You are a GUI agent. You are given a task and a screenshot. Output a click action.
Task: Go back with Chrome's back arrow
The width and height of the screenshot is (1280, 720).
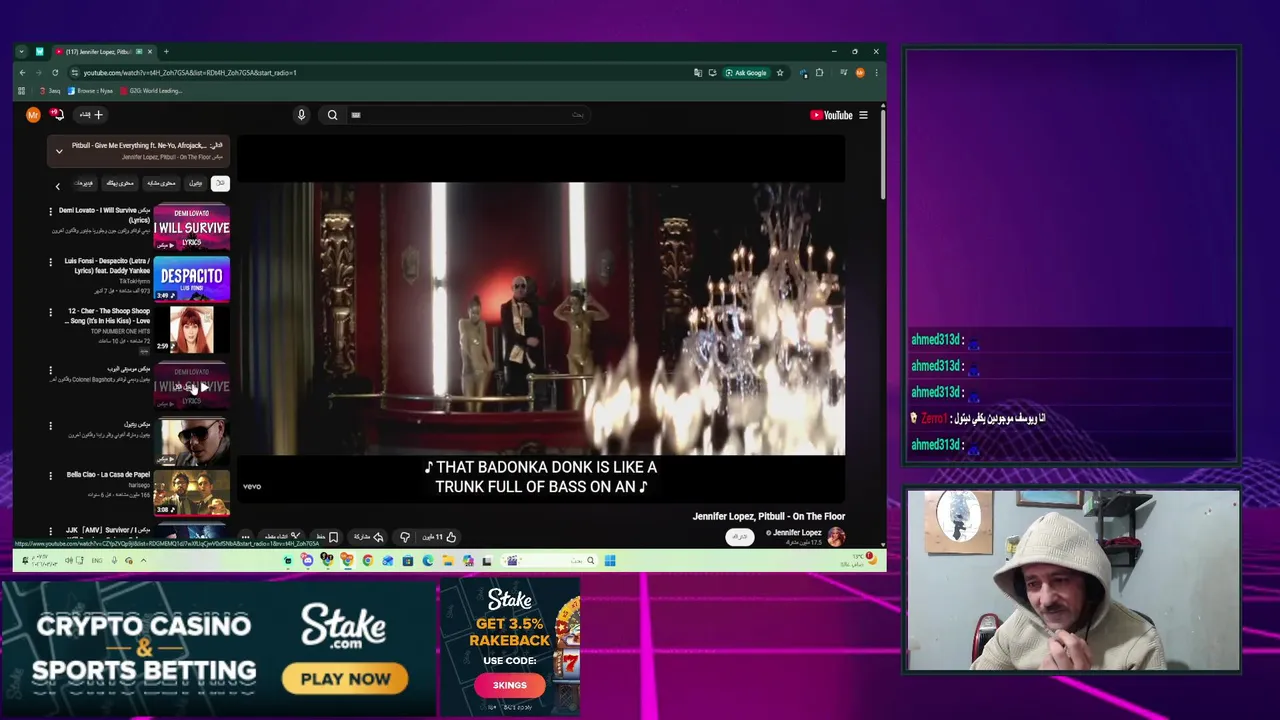[x=22, y=73]
